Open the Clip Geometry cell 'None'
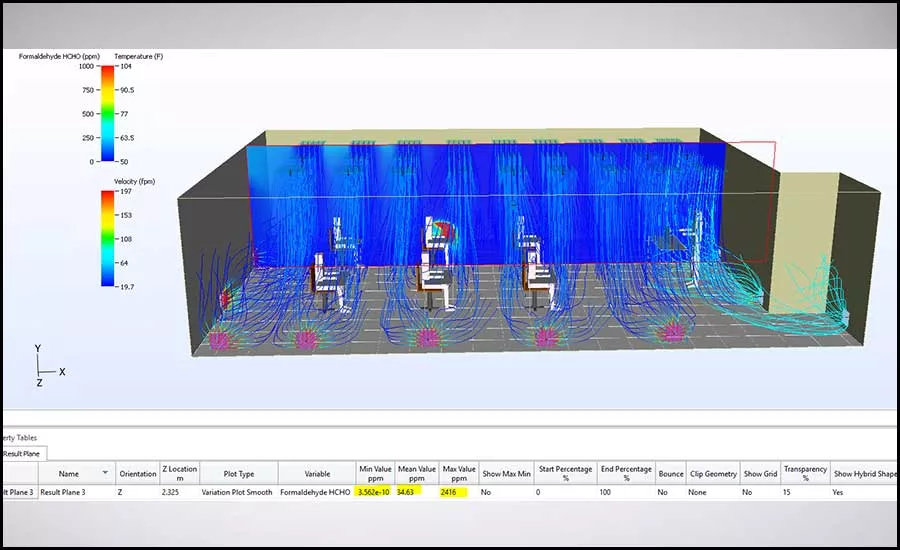Image resolution: width=900 pixels, height=550 pixels. (713, 492)
